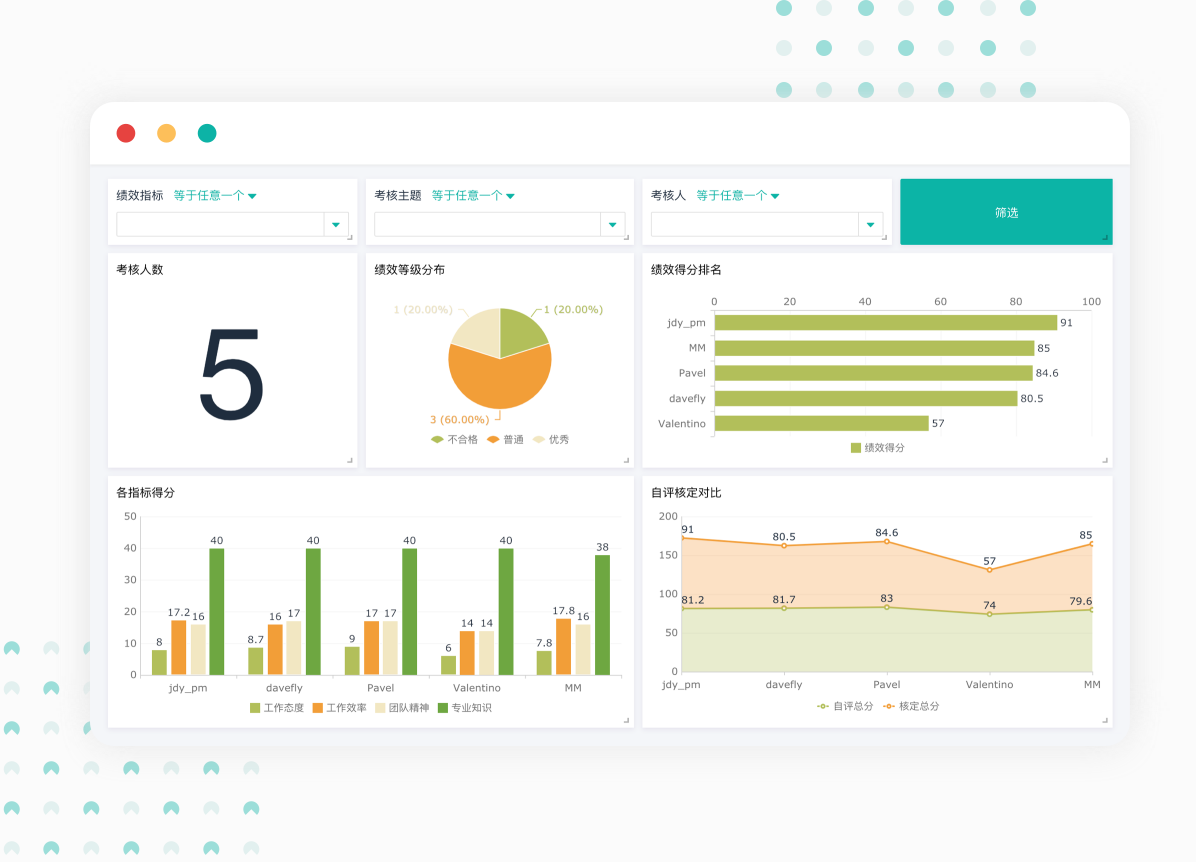1196x862 pixels.
Task: Expand the 绩效指标 value combo box arrow
Action: coord(336,225)
